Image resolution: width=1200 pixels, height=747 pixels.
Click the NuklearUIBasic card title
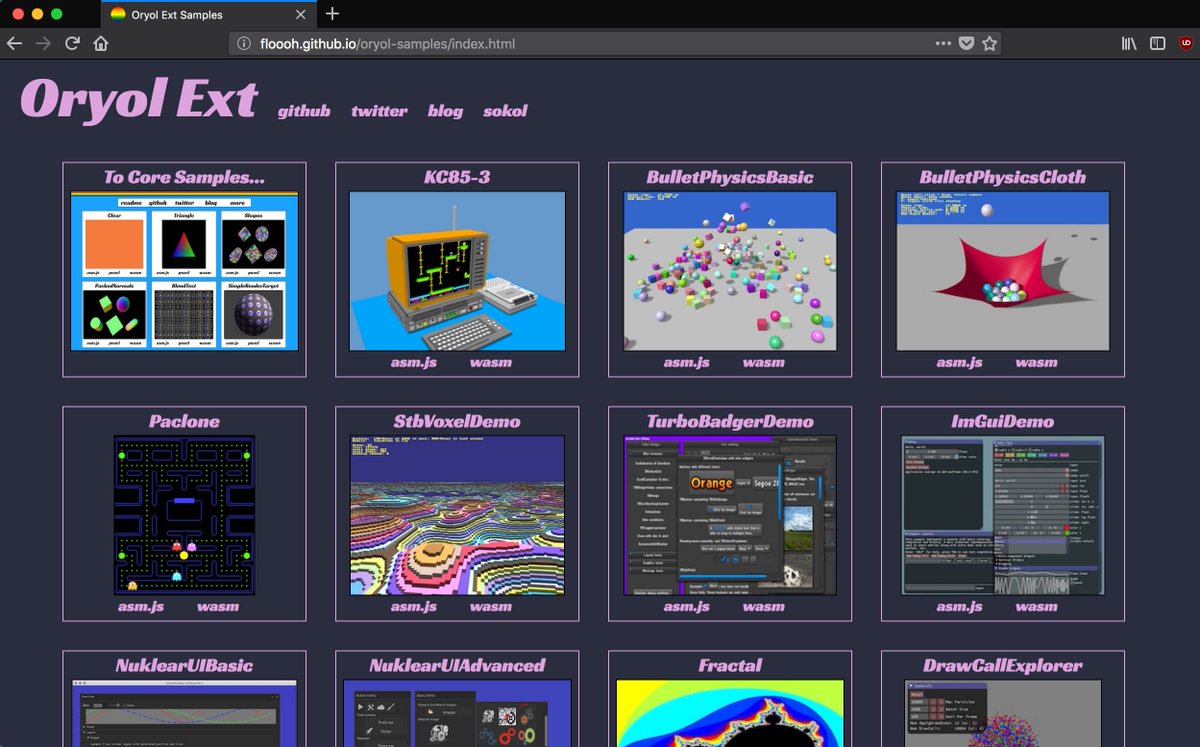[184, 665]
